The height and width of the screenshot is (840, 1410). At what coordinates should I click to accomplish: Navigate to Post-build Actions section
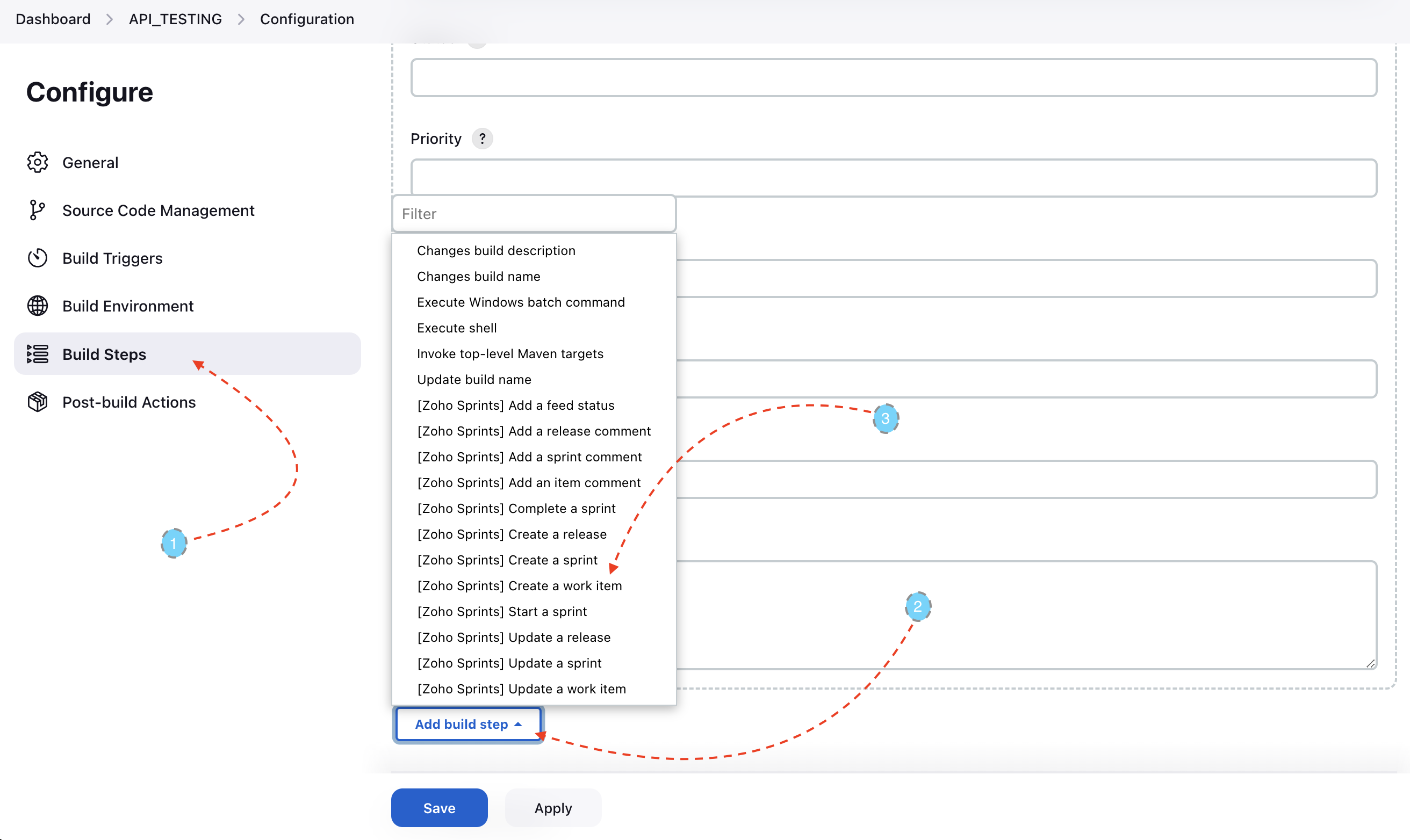coord(188,402)
